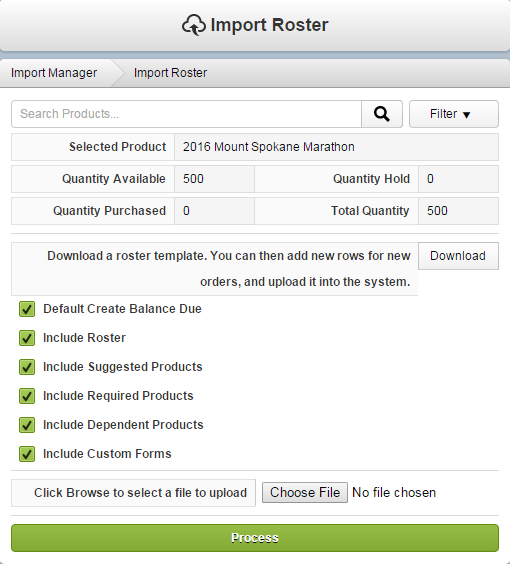510x564 pixels.
Task: Click the cloud upload icon in header
Action: tap(194, 25)
